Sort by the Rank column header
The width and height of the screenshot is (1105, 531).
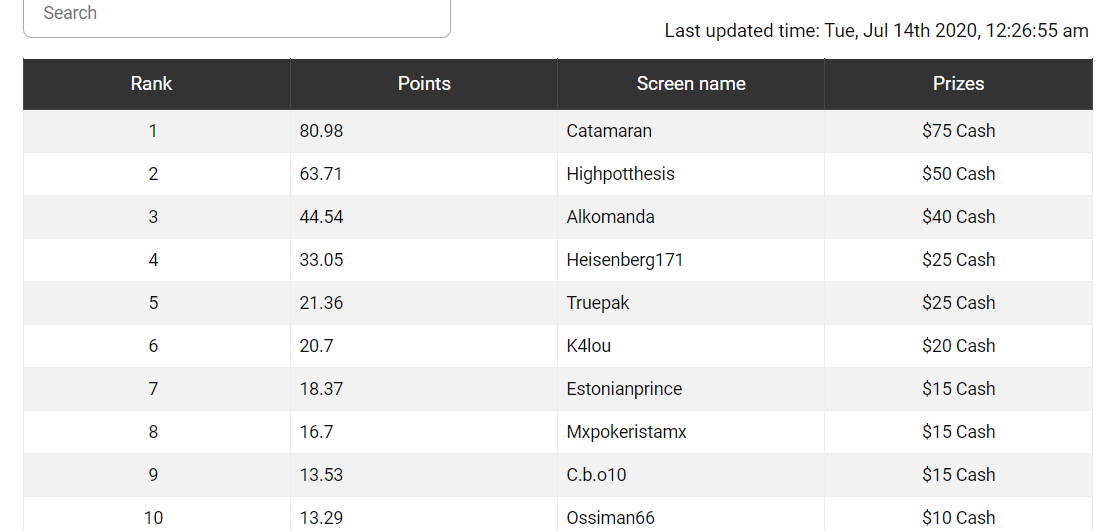[151, 84]
